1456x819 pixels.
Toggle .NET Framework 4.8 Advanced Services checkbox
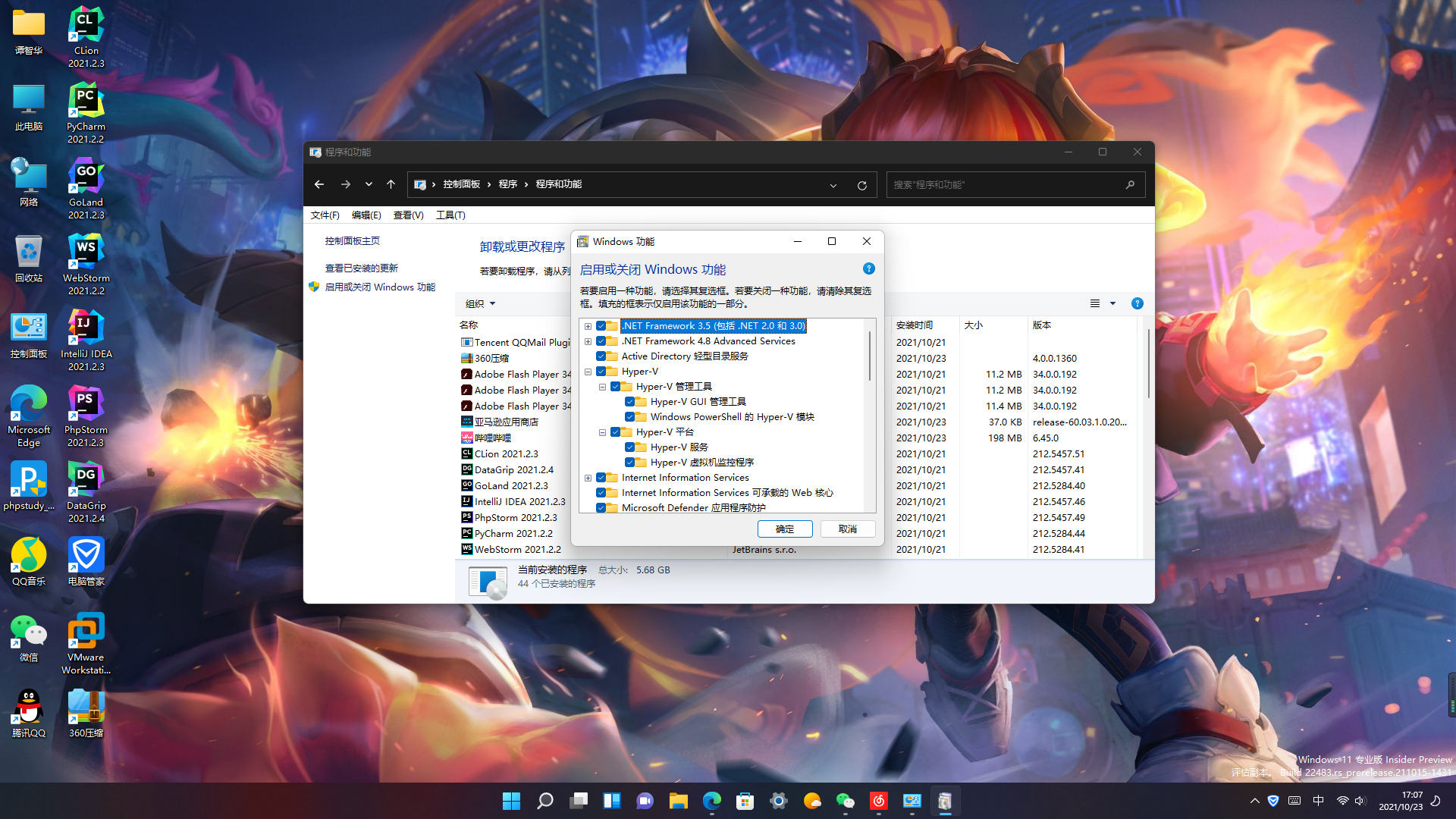pyautogui.click(x=601, y=341)
